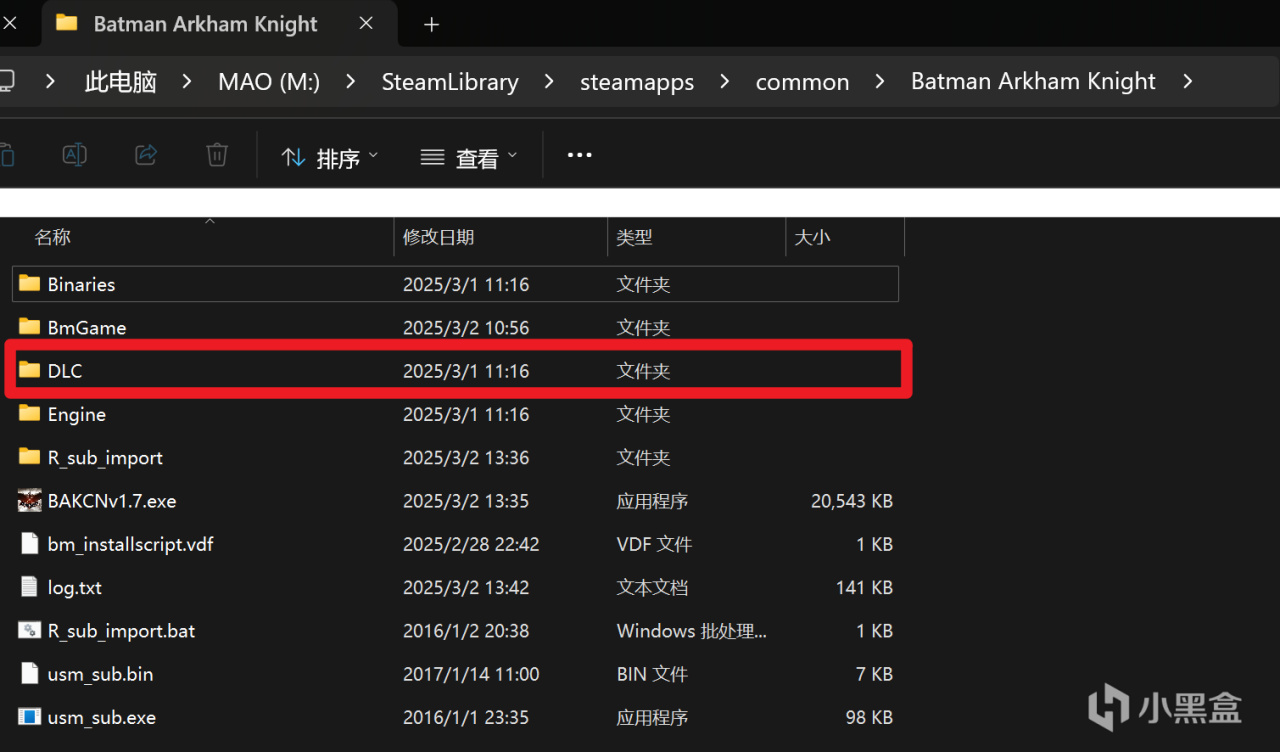Sort by the 类型 column header
The height and width of the screenshot is (752, 1280).
pos(634,237)
